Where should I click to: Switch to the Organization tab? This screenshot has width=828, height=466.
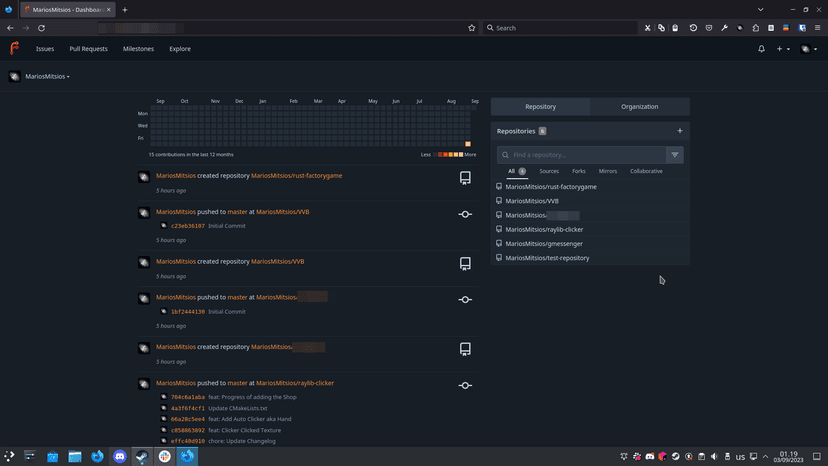(639, 106)
